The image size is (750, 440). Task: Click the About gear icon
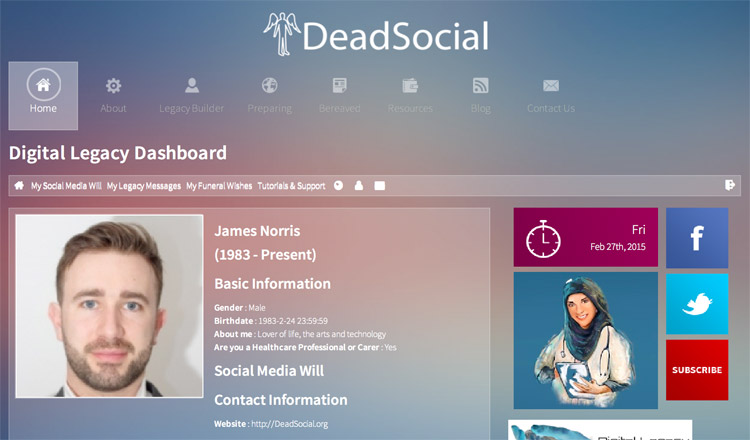113,86
